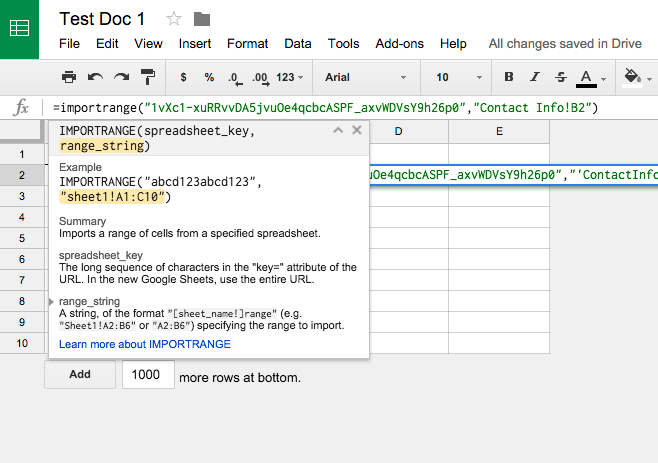
Task: Open the Arial font dropdown
Action: point(366,77)
